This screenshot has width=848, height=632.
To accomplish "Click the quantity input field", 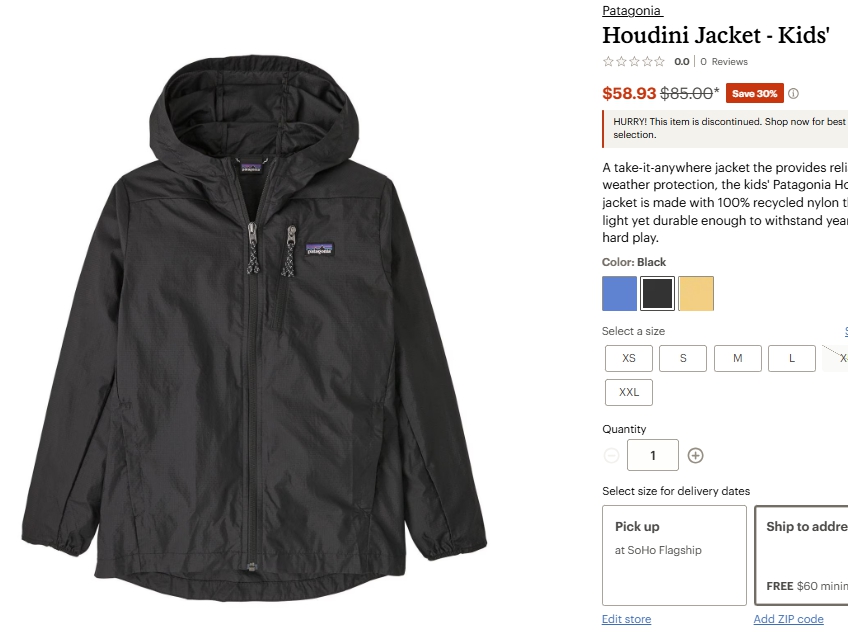I will tap(653, 455).
